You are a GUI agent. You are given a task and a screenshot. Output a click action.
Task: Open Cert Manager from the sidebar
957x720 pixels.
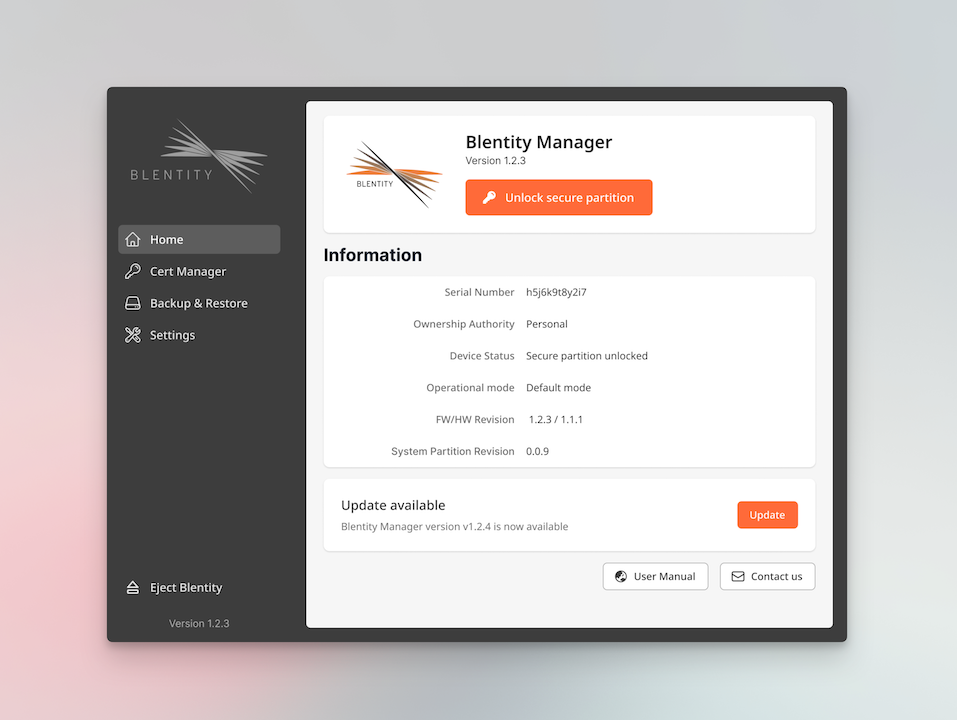[x=187, y=271]
